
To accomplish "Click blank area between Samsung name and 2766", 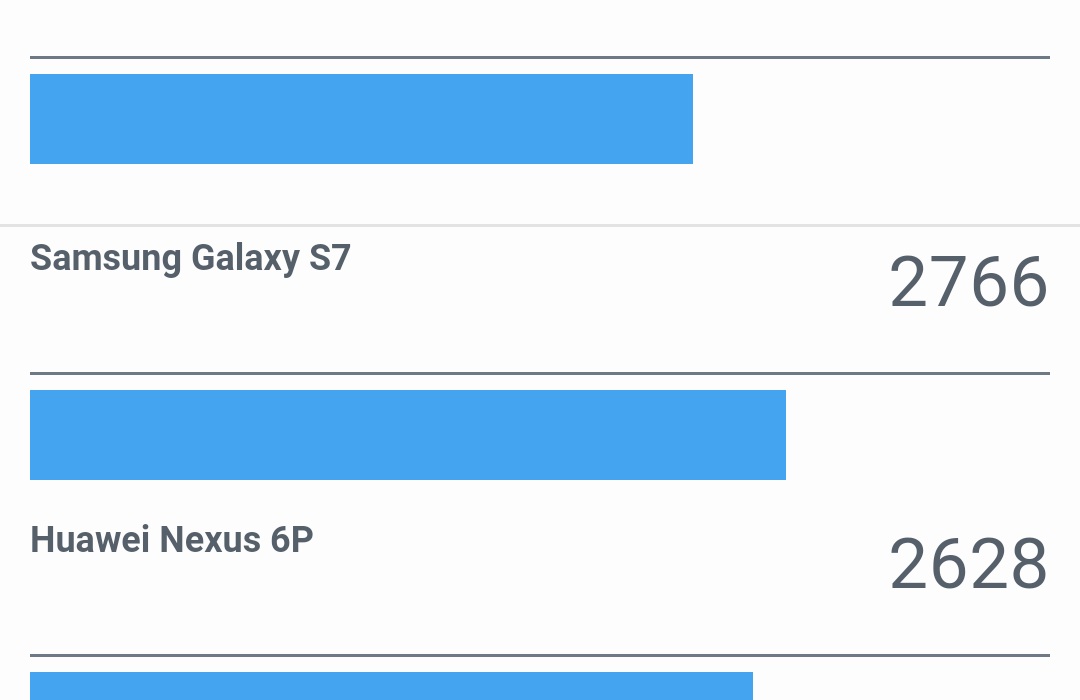I will 620,282.
